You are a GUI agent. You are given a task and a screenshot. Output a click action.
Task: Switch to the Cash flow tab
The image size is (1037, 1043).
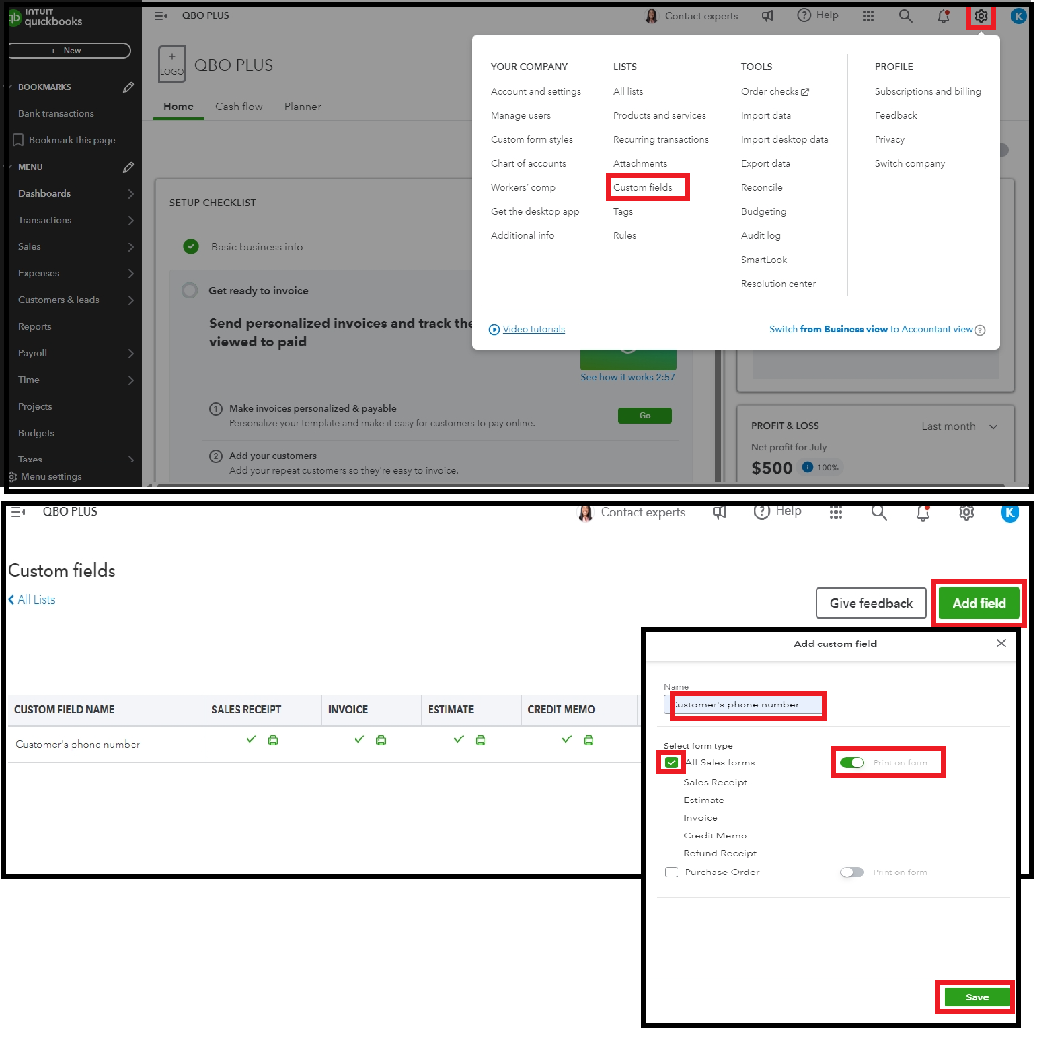[x=239, y=106]
